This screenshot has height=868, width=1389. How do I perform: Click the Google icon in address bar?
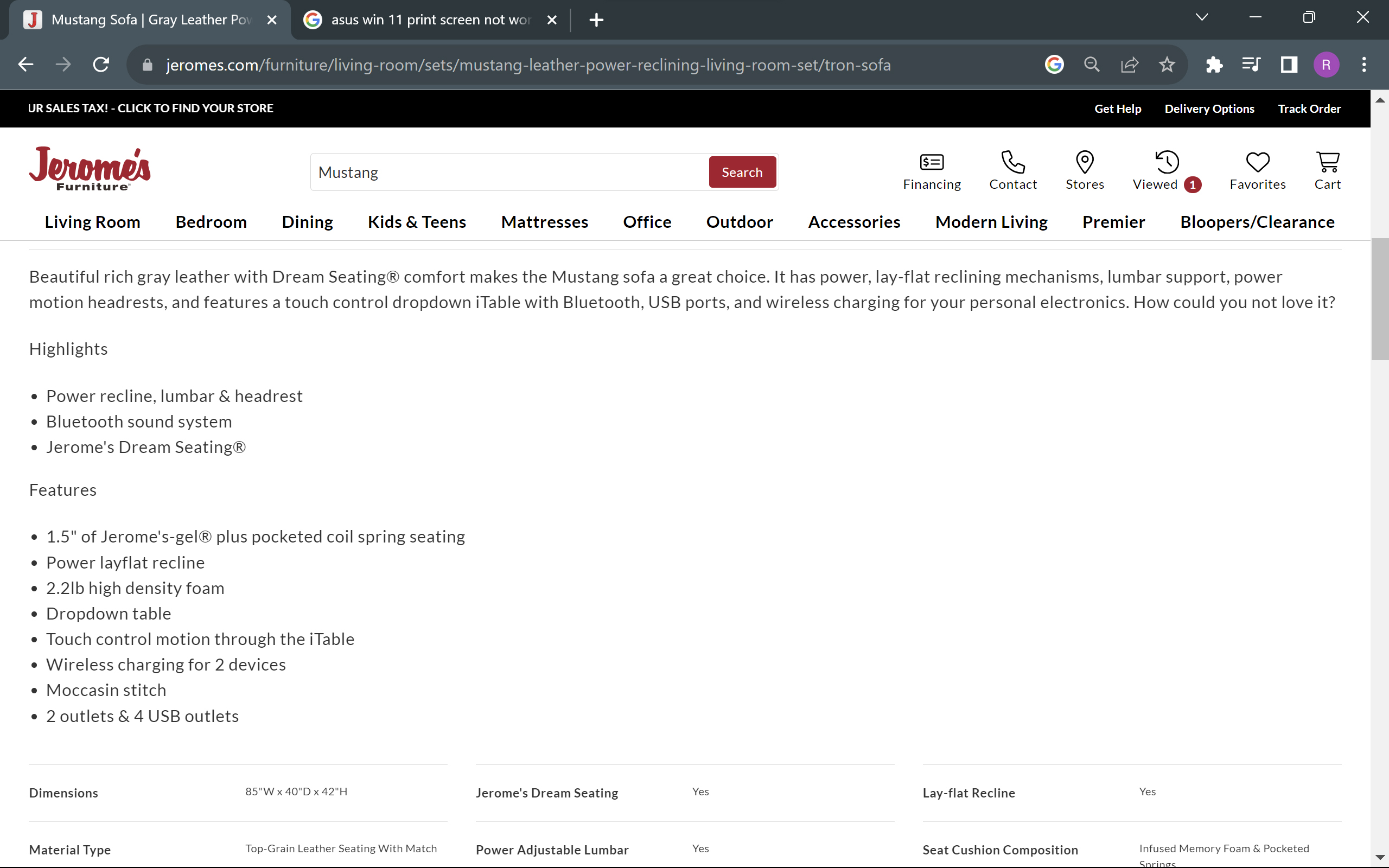click(1054, 65)
